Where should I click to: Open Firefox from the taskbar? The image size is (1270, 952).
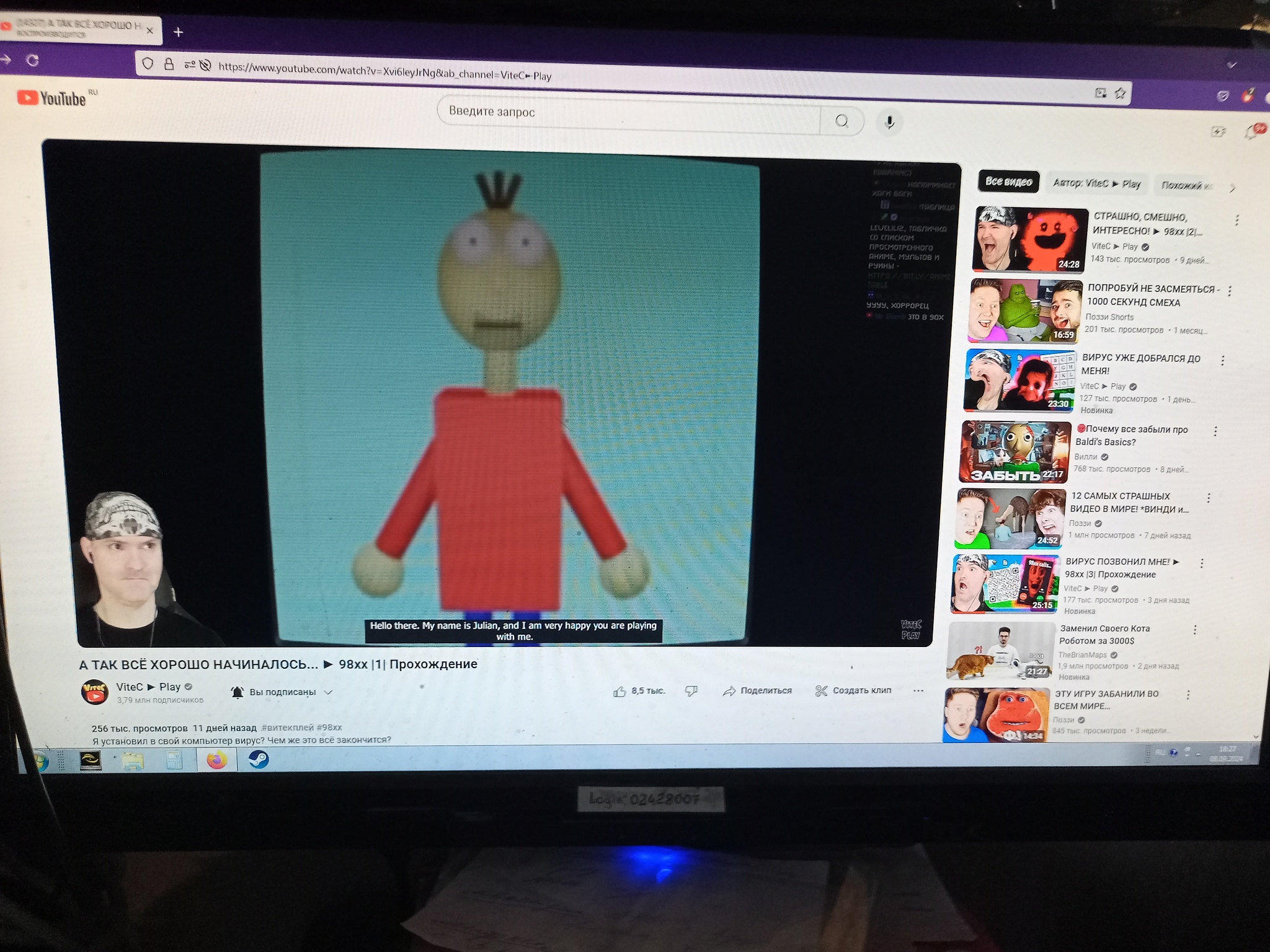216,760
